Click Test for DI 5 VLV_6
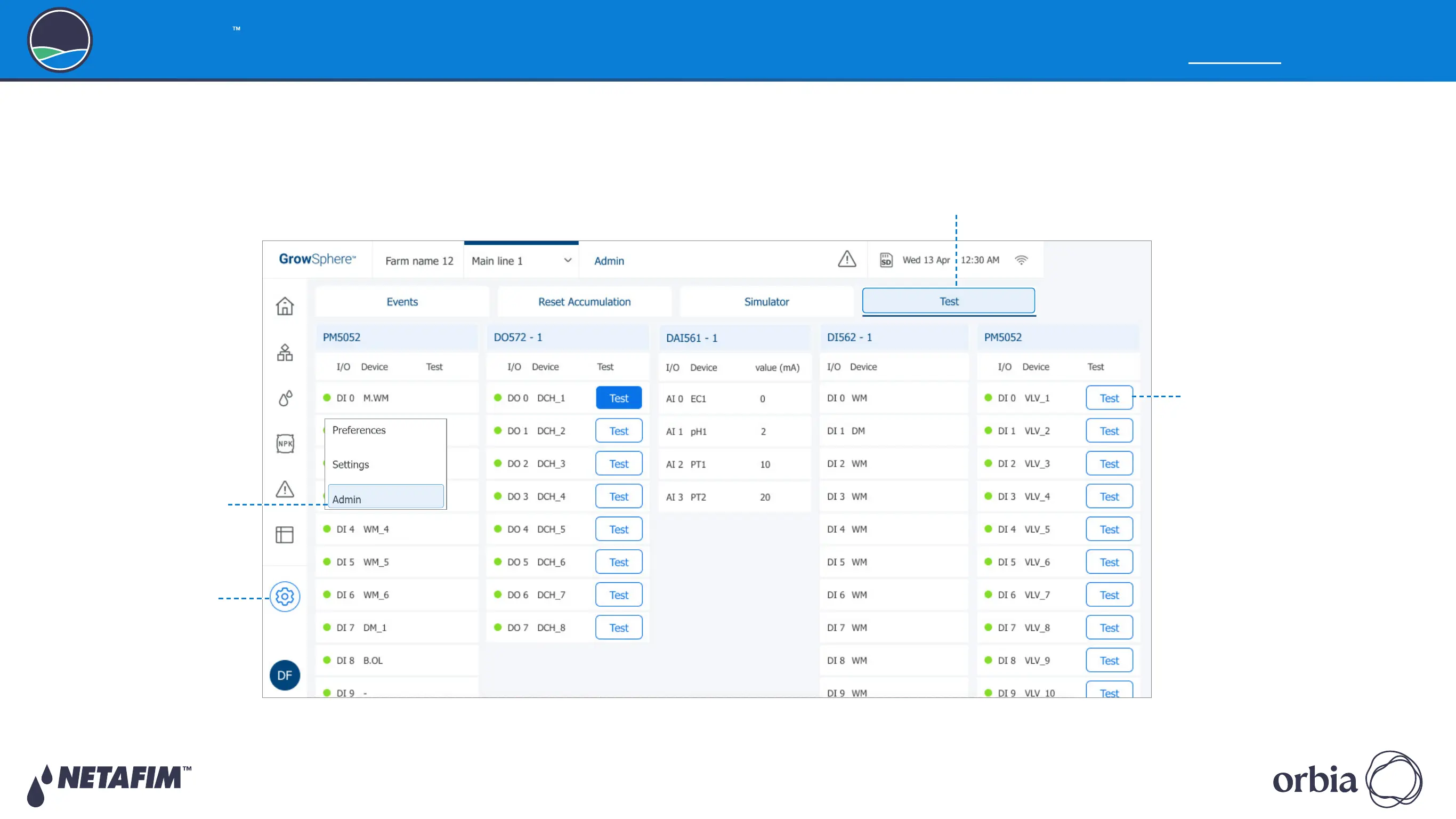 pos(1110,562)
